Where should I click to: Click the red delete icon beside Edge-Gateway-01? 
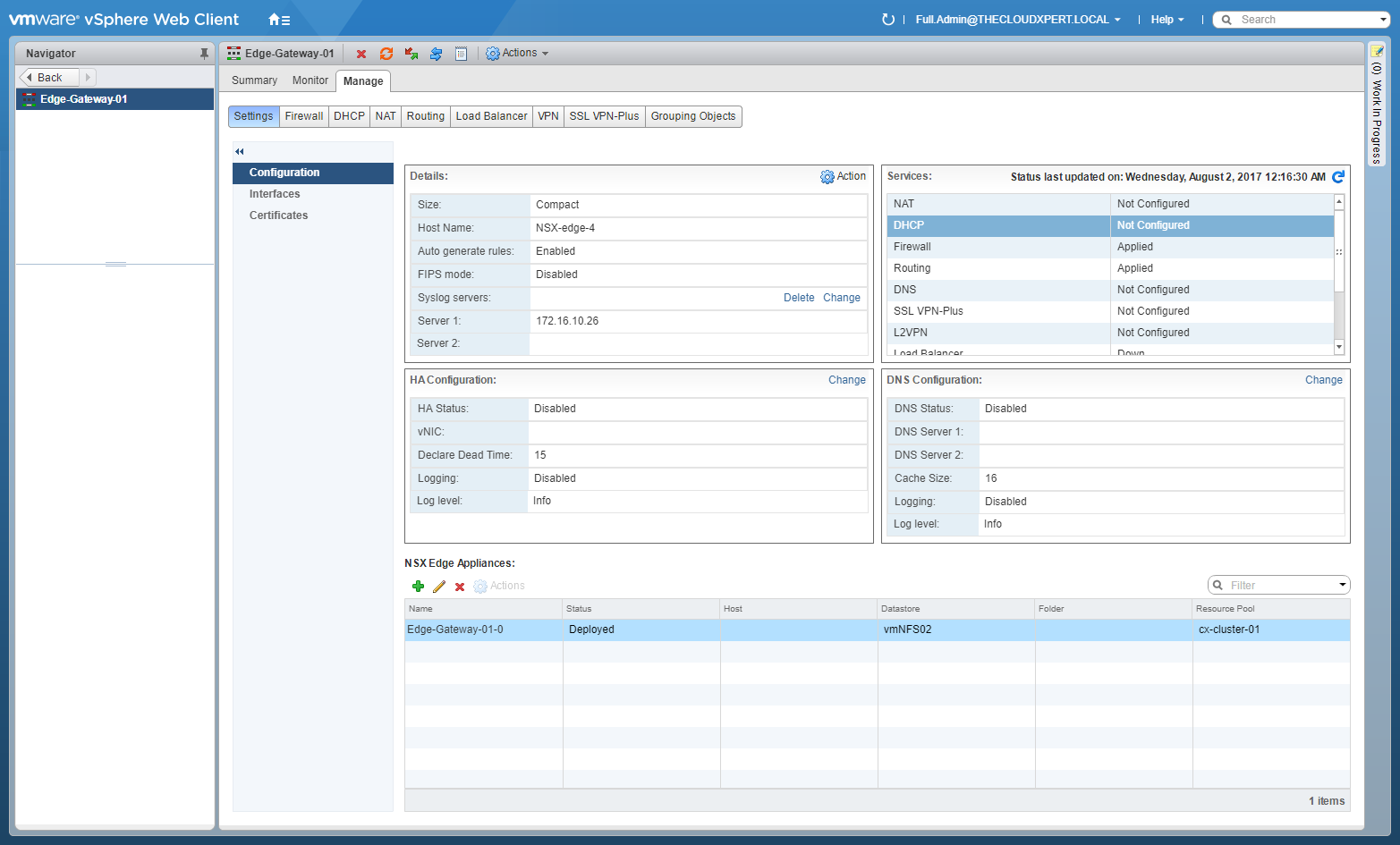click(361, 55)
